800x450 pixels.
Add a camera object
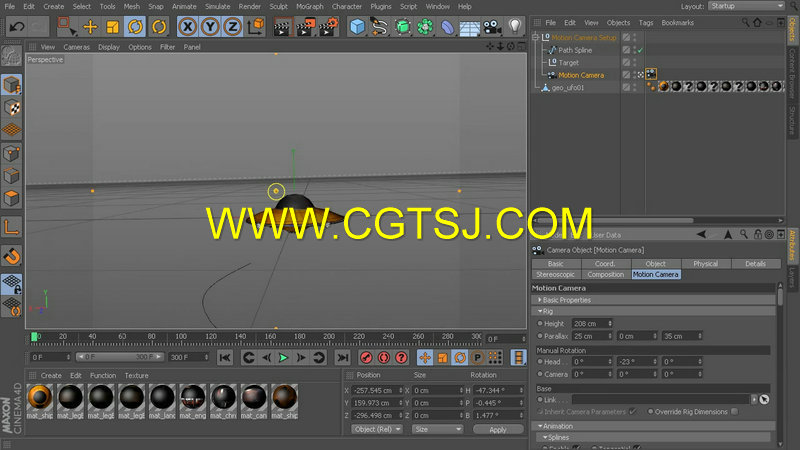(492, 27)
